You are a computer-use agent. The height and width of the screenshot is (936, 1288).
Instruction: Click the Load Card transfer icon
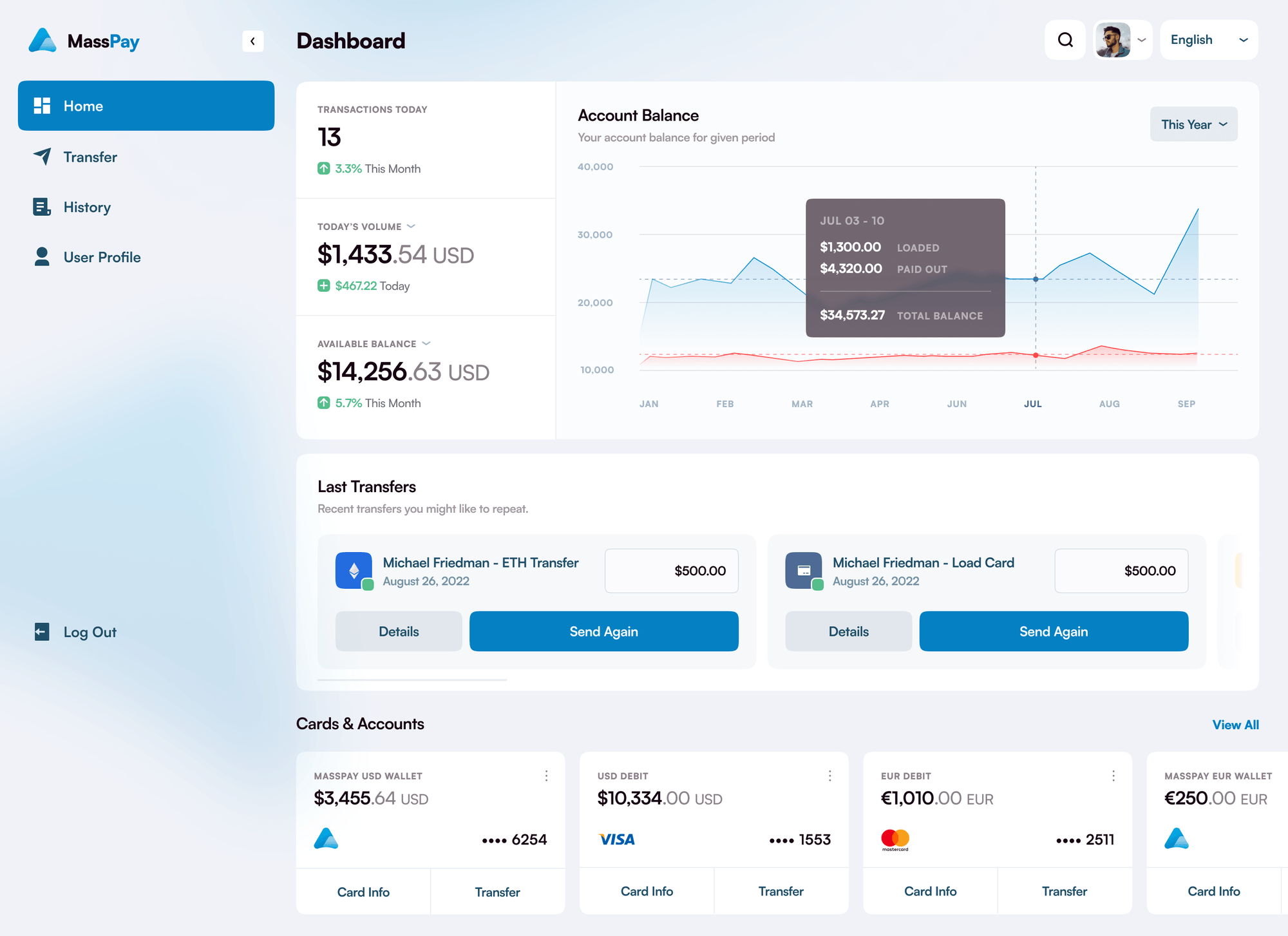click(x=803, y=570)
